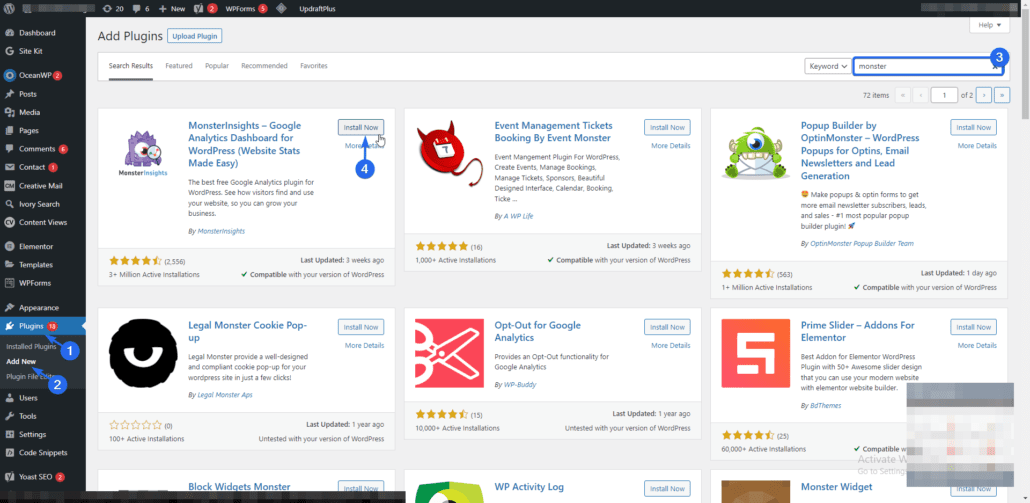Switch to Recommended tab

point(264,66)
